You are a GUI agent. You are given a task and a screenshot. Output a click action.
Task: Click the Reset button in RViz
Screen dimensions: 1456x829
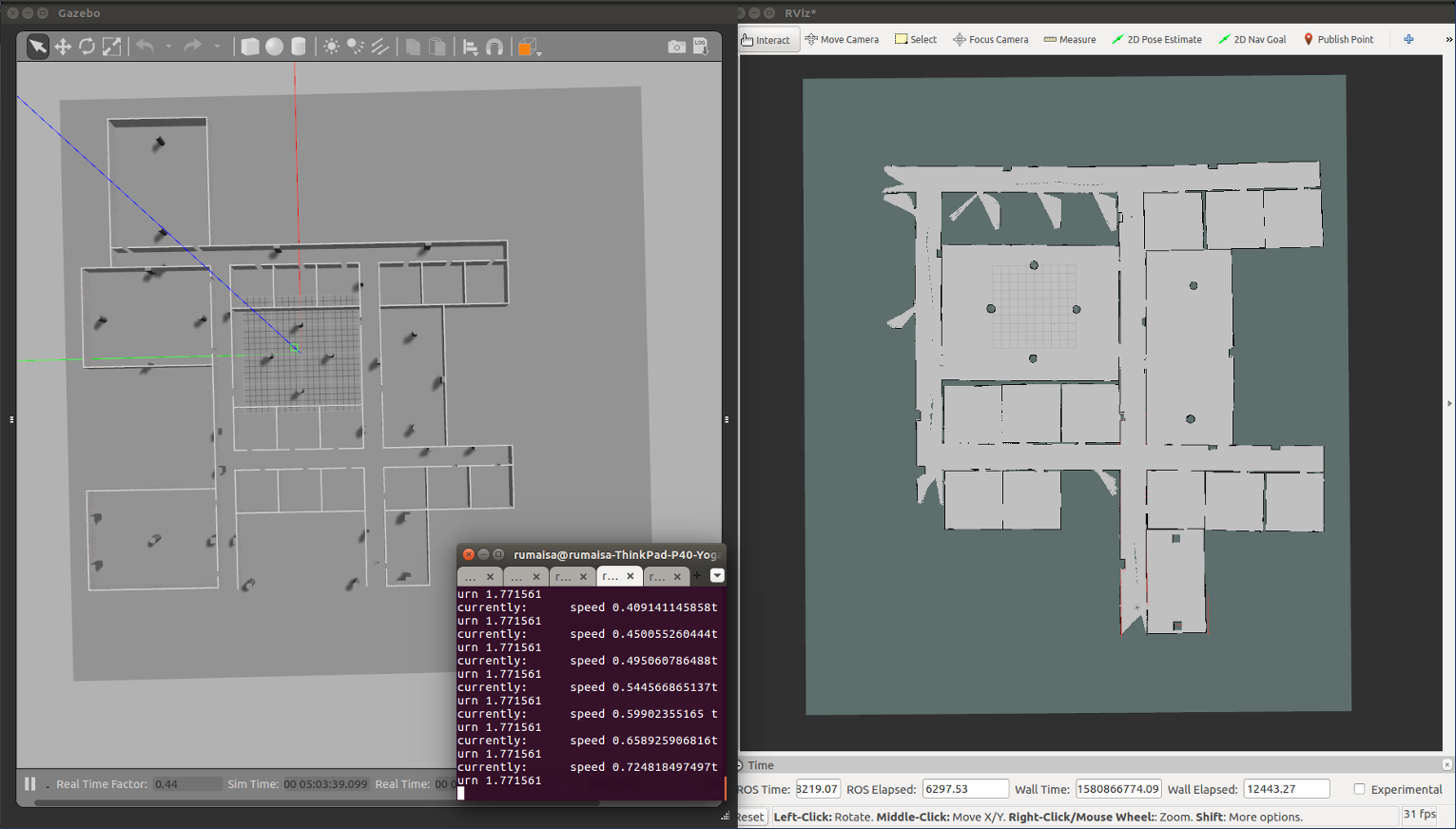[750, 817]
